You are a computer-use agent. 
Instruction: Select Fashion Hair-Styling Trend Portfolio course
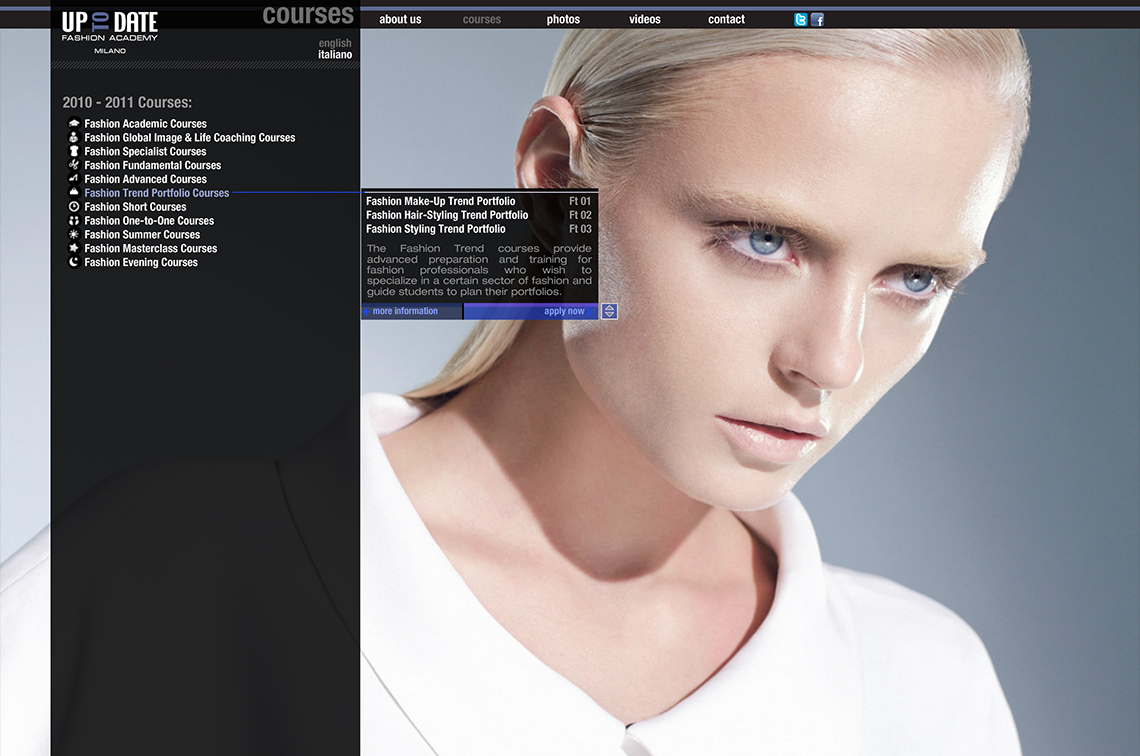point(447,215)
